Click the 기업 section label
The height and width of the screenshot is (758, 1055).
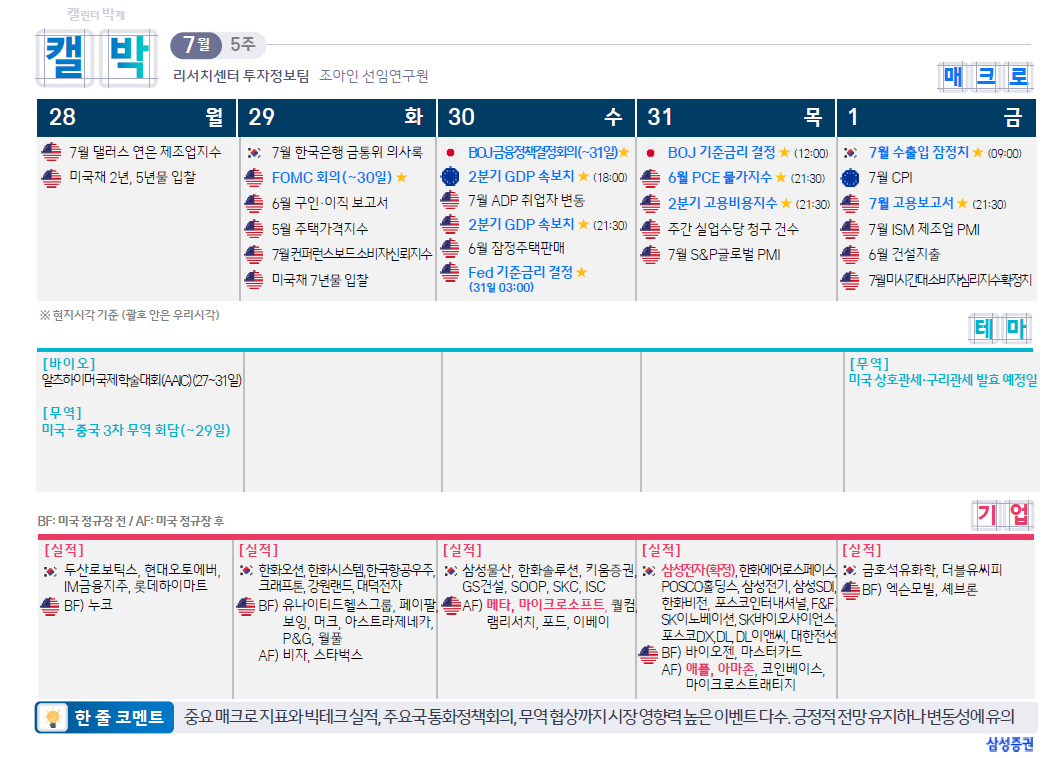1003,516
